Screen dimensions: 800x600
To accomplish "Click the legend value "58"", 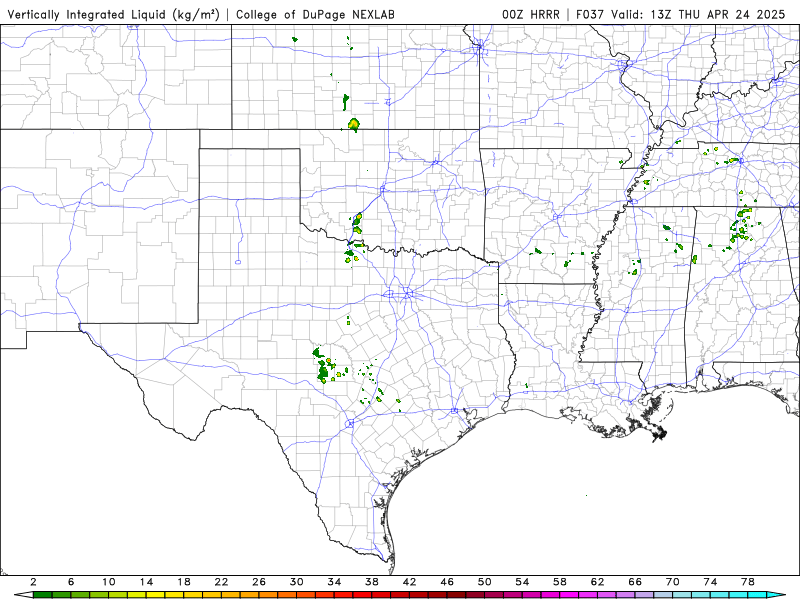I will pyautogui.click(x=560, y=582).
